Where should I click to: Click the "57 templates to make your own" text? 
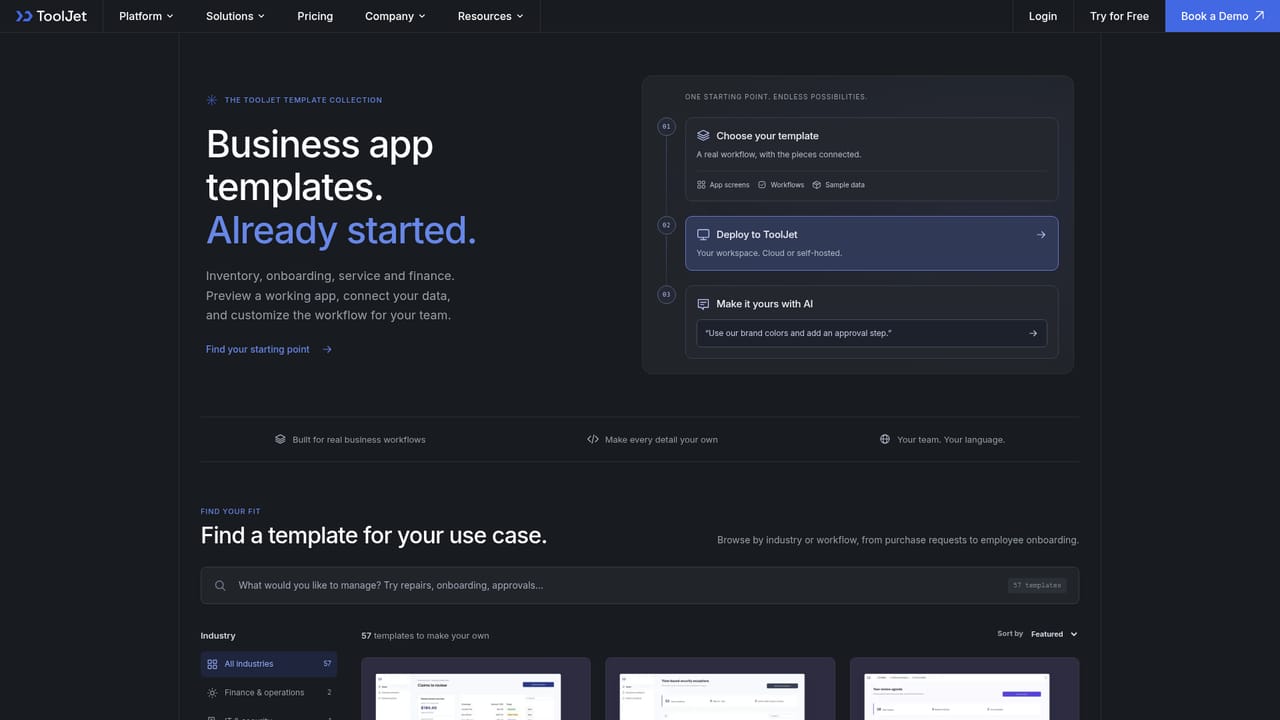tap(425, 636)
